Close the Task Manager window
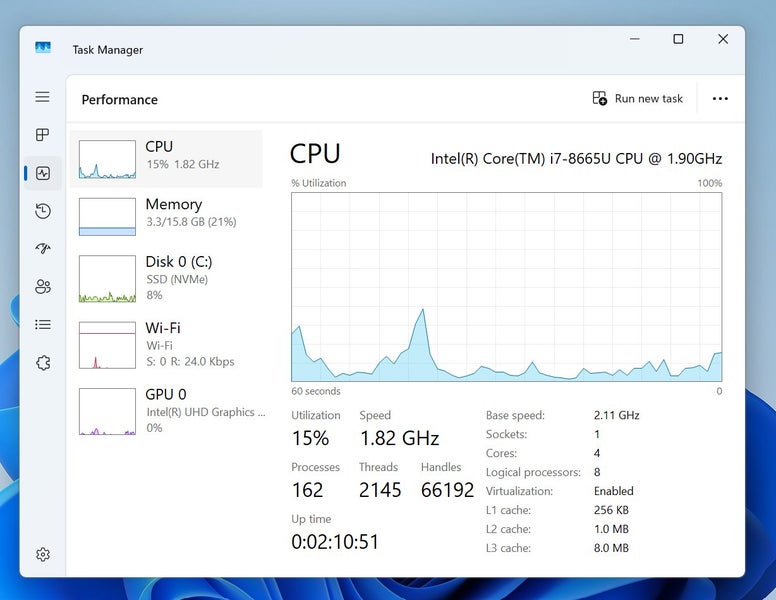776x600 pixels. point(723,39)
